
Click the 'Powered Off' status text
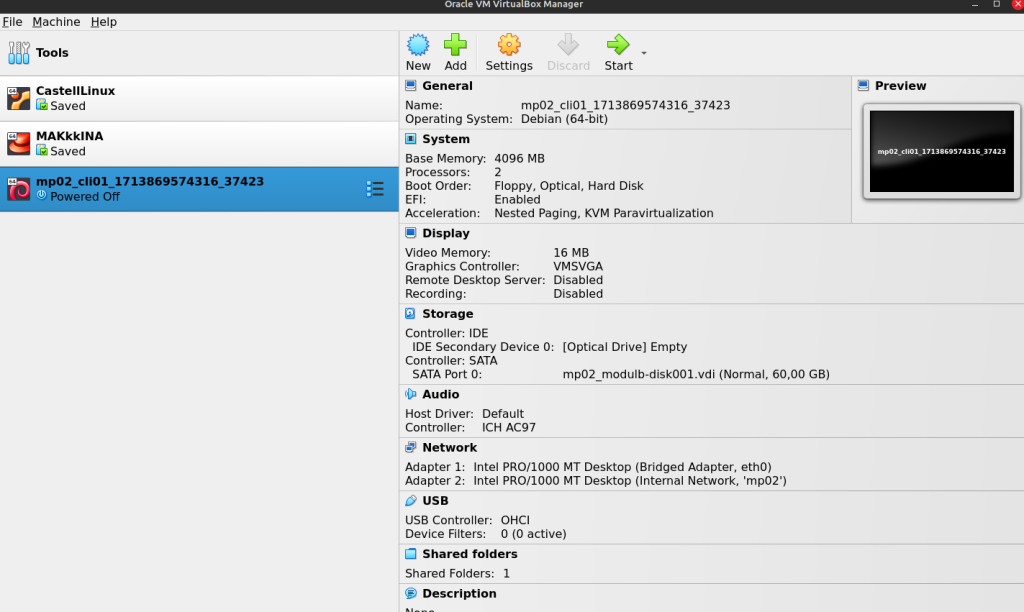(x=85, y=197)
